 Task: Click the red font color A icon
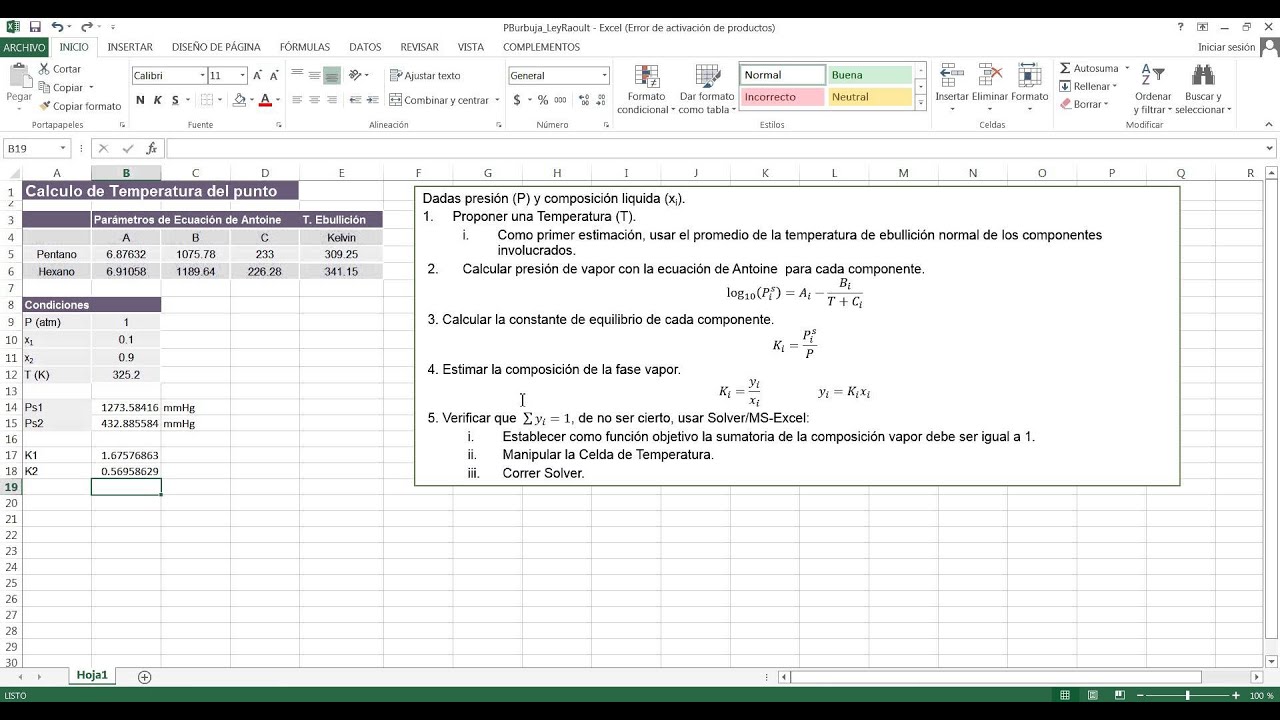click(264, 100)
